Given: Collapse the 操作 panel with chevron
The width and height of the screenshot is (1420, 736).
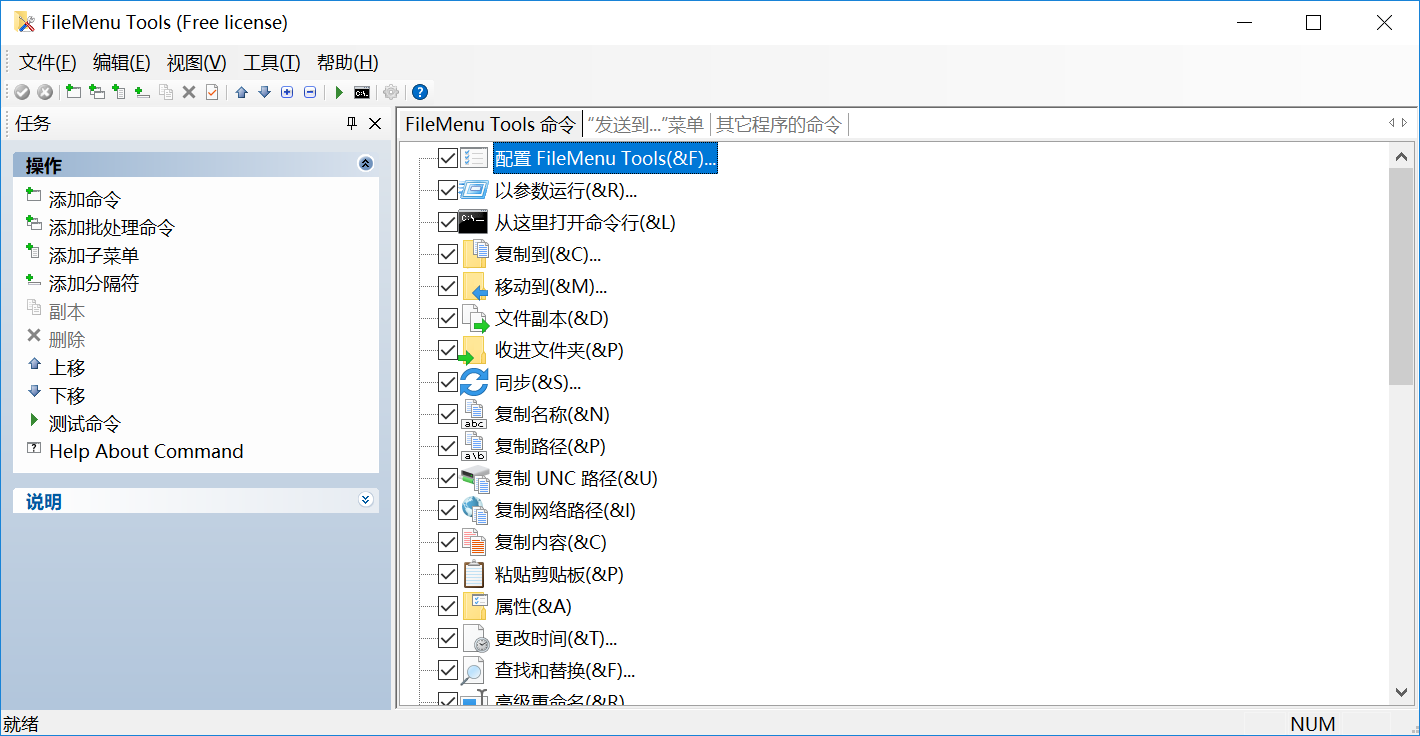Looking at the screenshot, I should 365,165.
